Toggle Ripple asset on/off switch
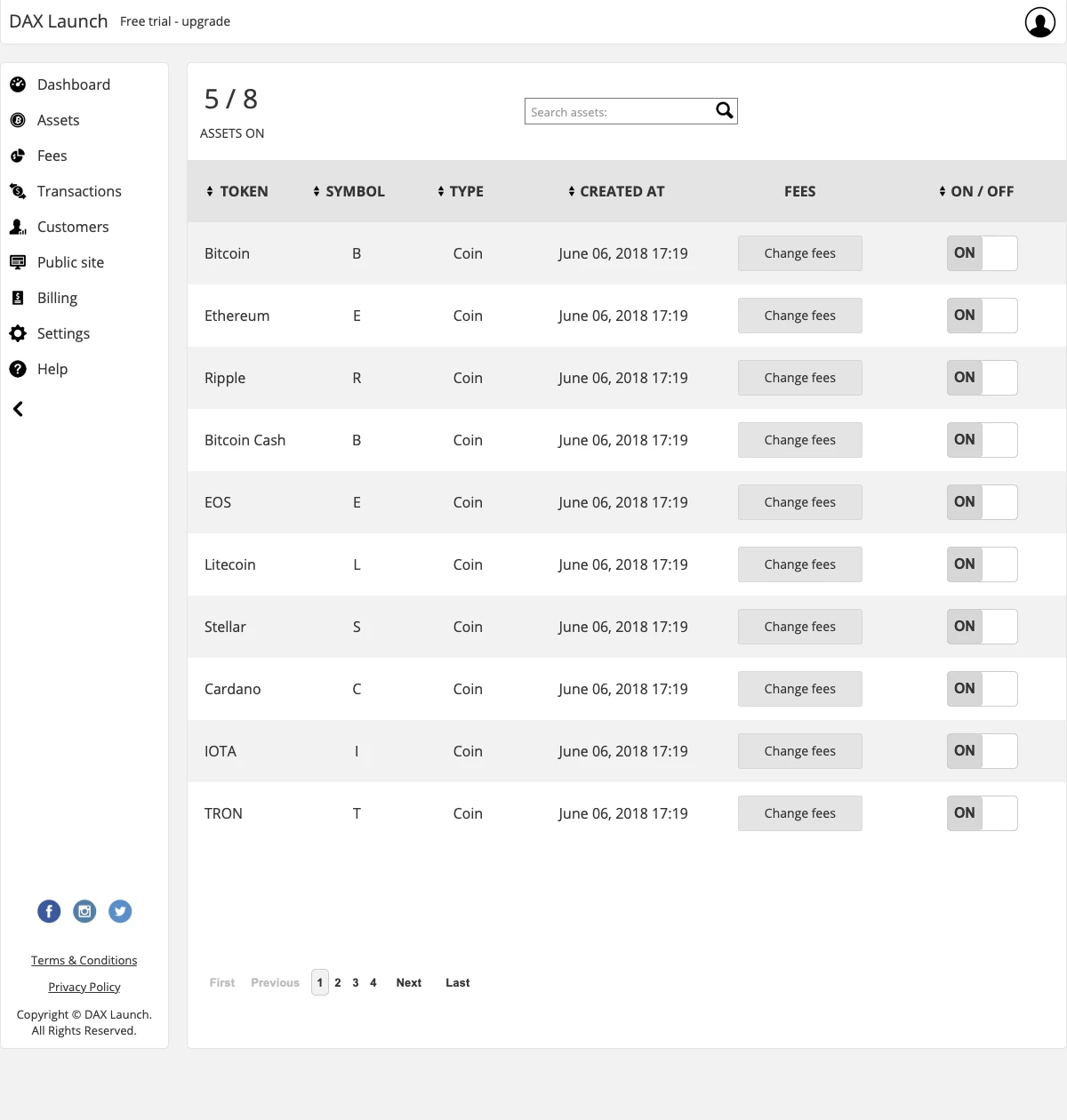Screen dimensions: 1067x1120 click(x=983, y=378)
